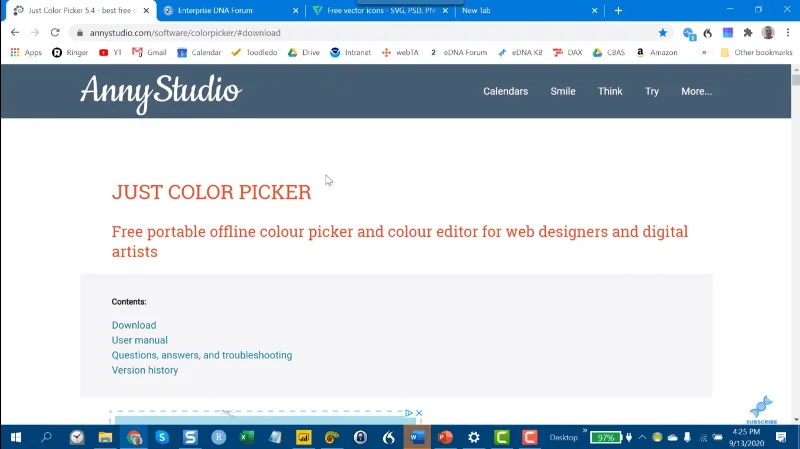Open taskbar search magnifier

click(x=46, y=437)
